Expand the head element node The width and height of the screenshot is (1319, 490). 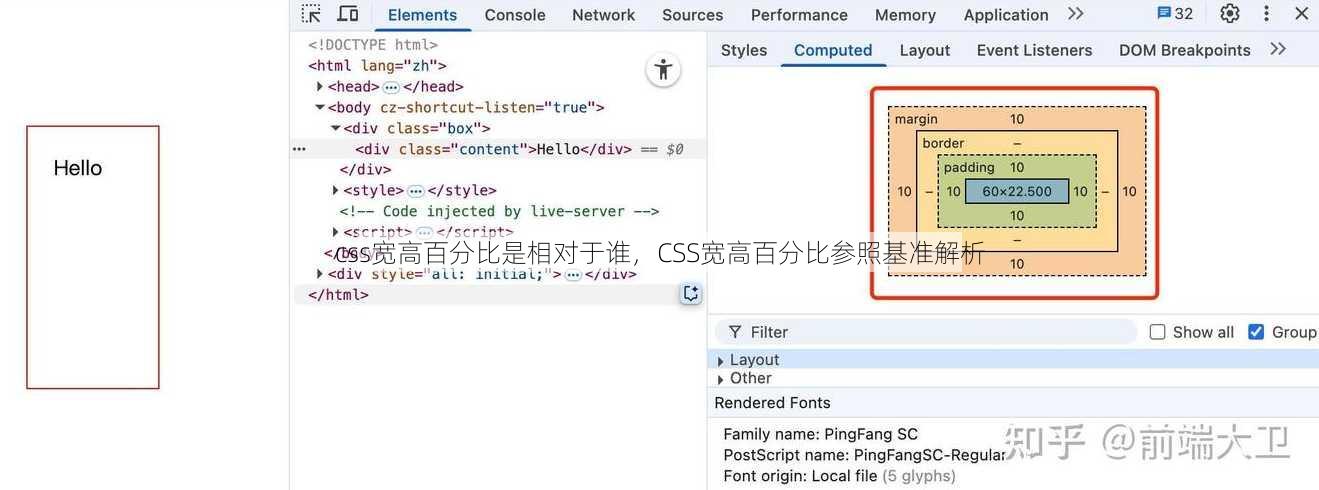pos(320,87)
